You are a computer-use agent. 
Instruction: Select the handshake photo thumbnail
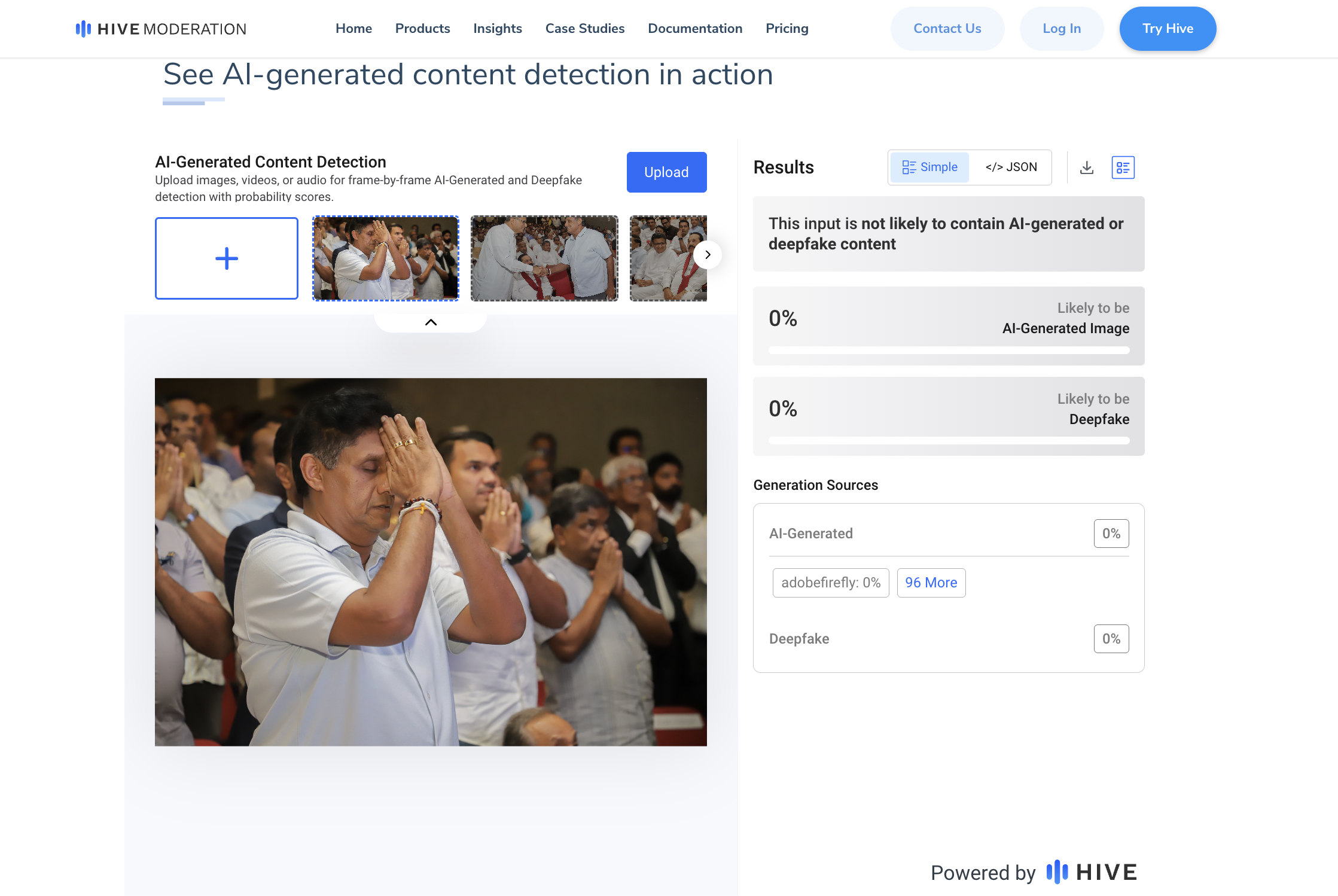544,258
